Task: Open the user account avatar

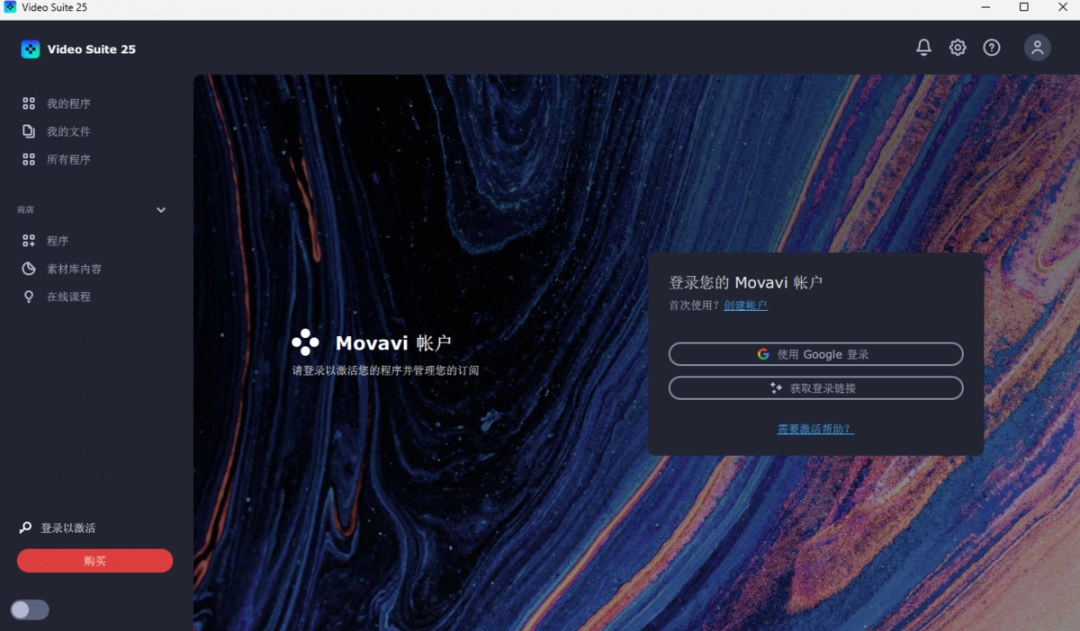Action: [1037, 48]
